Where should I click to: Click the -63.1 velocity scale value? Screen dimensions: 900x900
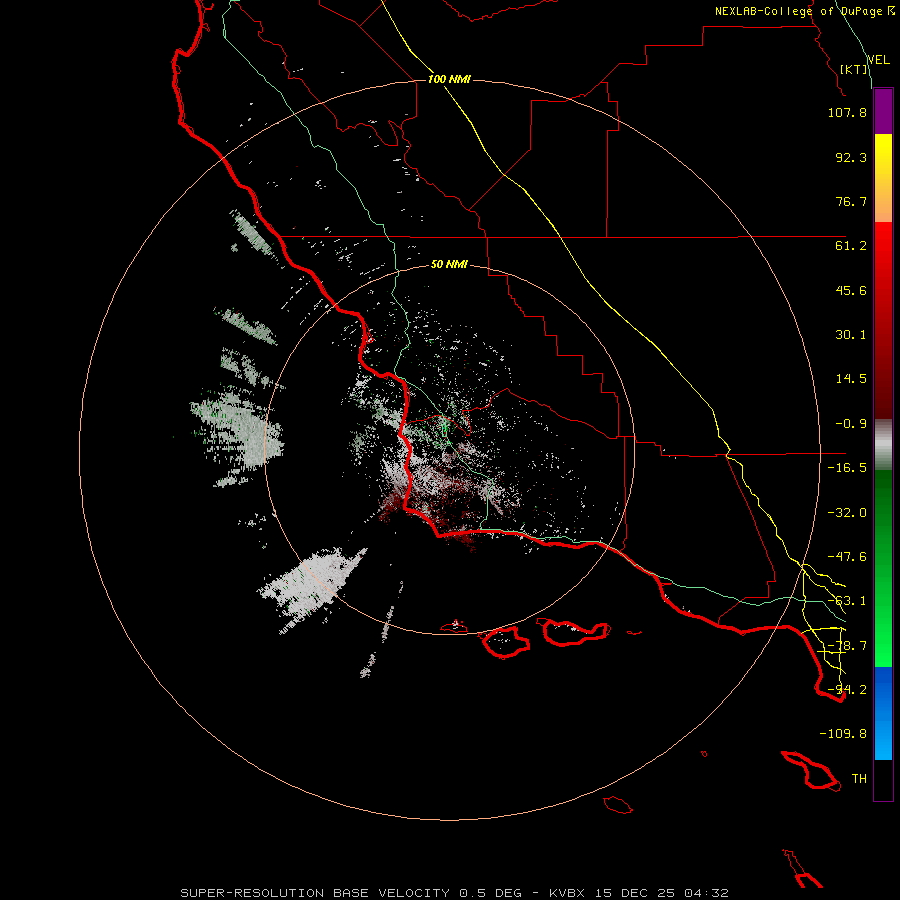click(847, 601)
